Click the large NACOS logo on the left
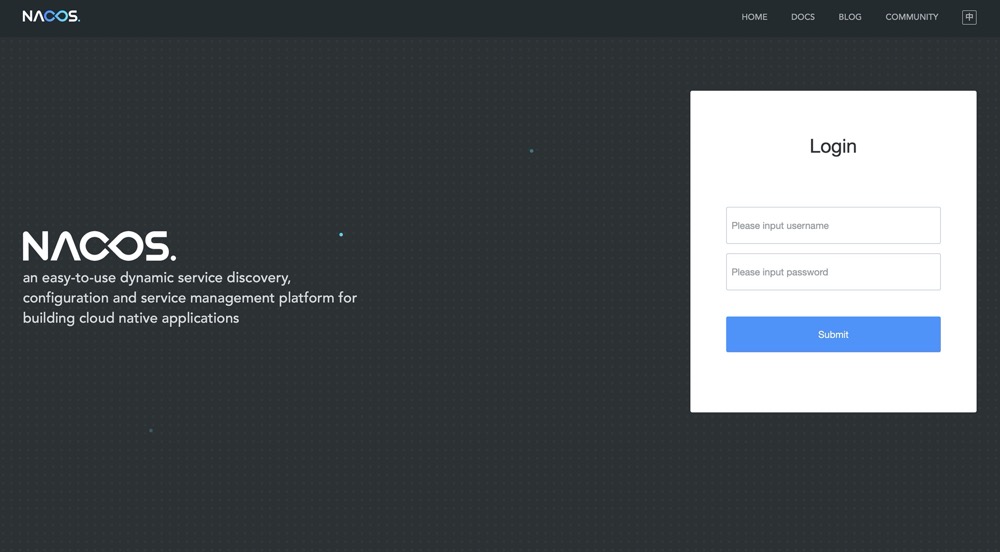The width and height of the screenshot is (1000, 552). click(x=99, y=246)
